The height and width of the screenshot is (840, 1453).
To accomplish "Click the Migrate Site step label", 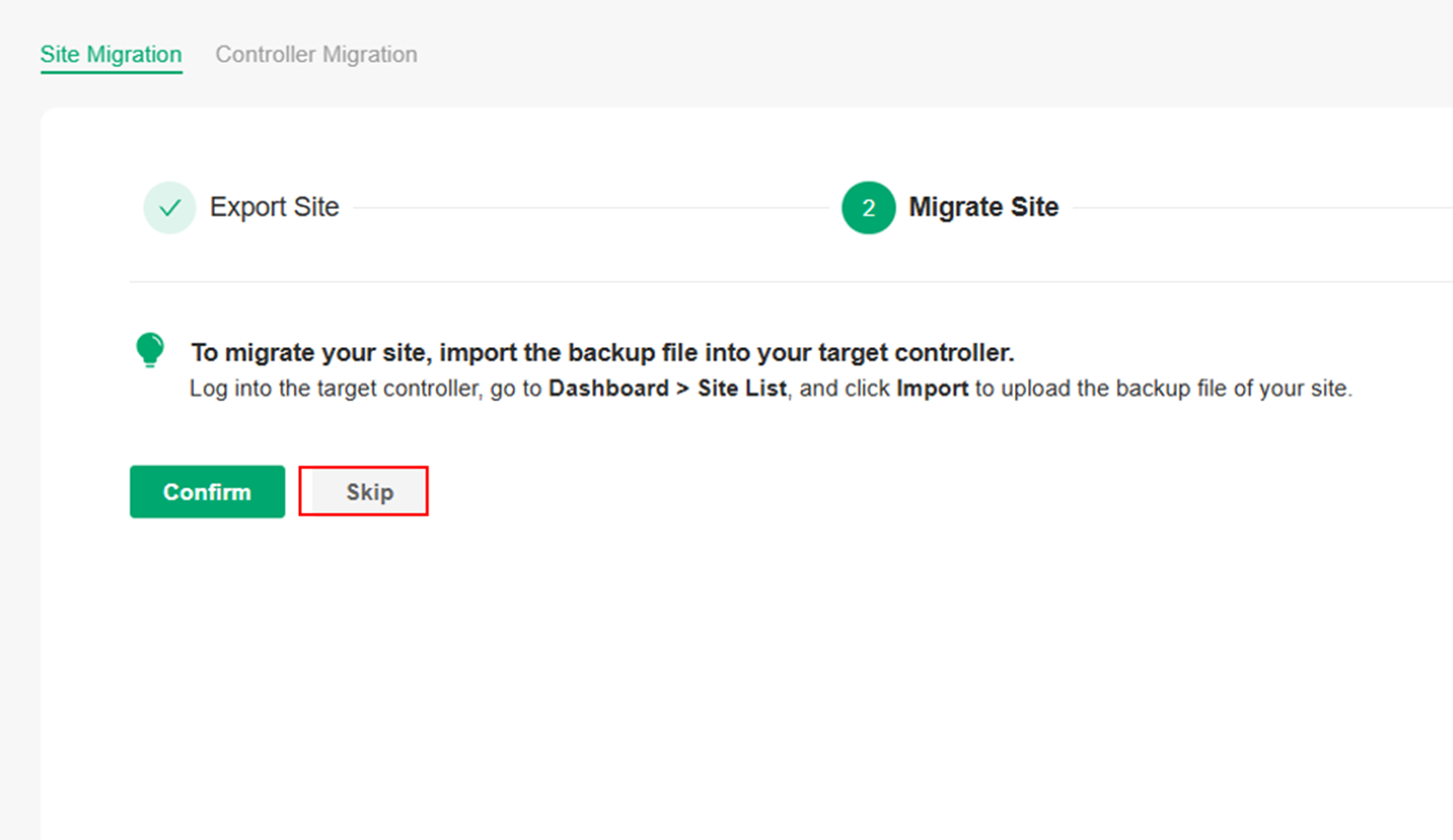I will (984, 207).
